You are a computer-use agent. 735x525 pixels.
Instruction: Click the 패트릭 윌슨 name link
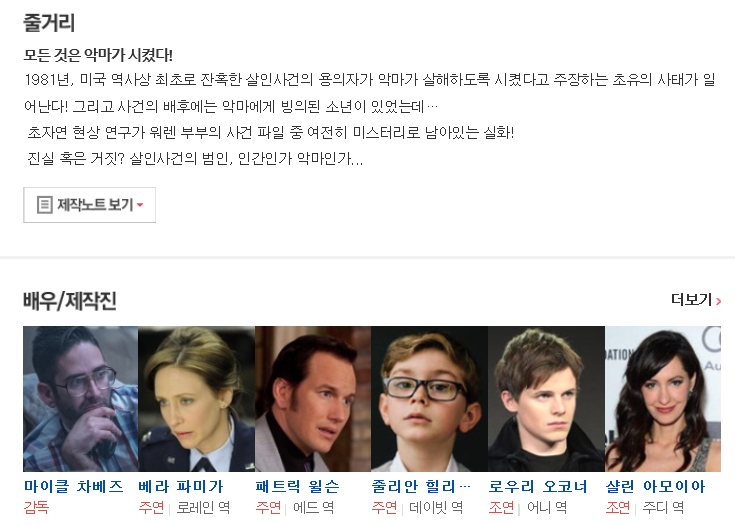pyautogui.click(x=298, y=487)
